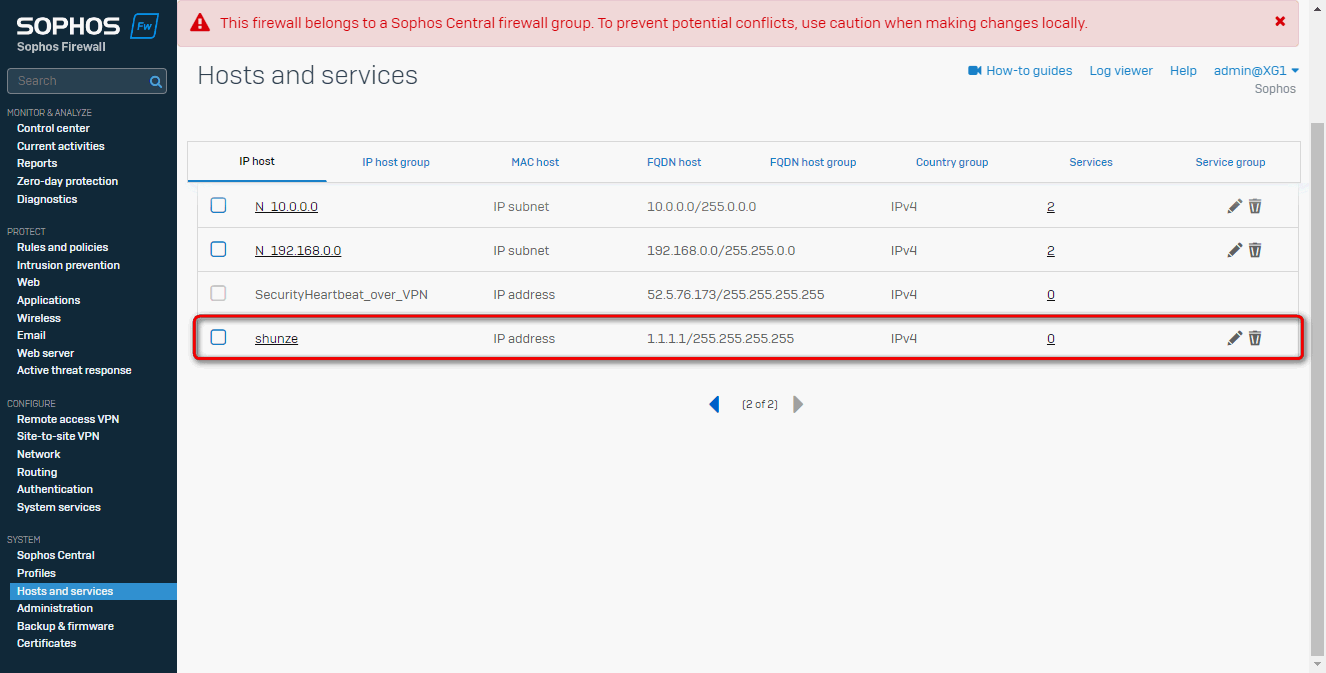Click the page vertical scrollbar
This screenshot has height=673, width=1326.
tap(1317, 380)
